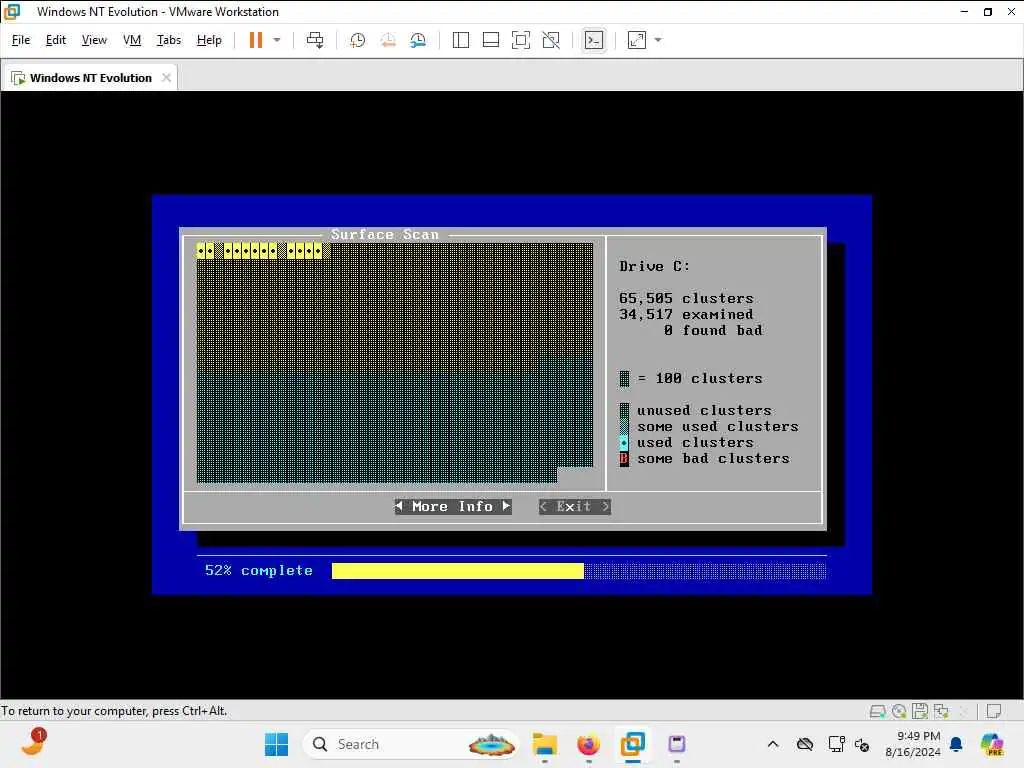Click the '0 found bad' text
1024x768 pixels.
(713, 330)
